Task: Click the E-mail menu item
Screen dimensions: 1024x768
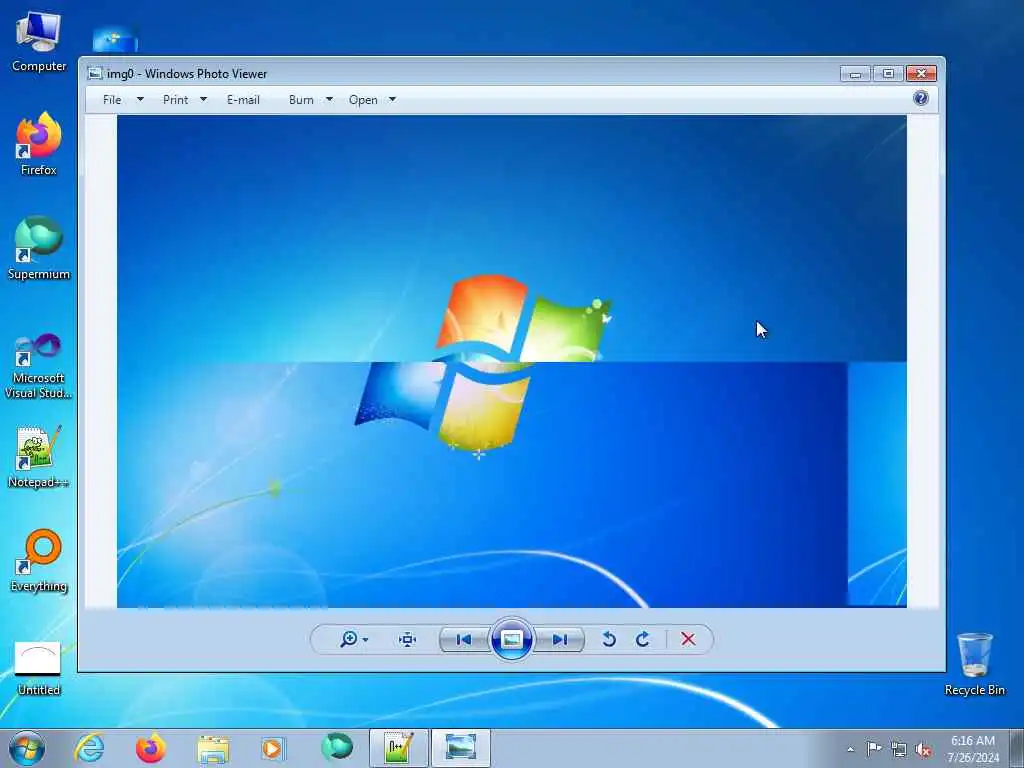Action: pyautogui.click(x=244, y=99)
